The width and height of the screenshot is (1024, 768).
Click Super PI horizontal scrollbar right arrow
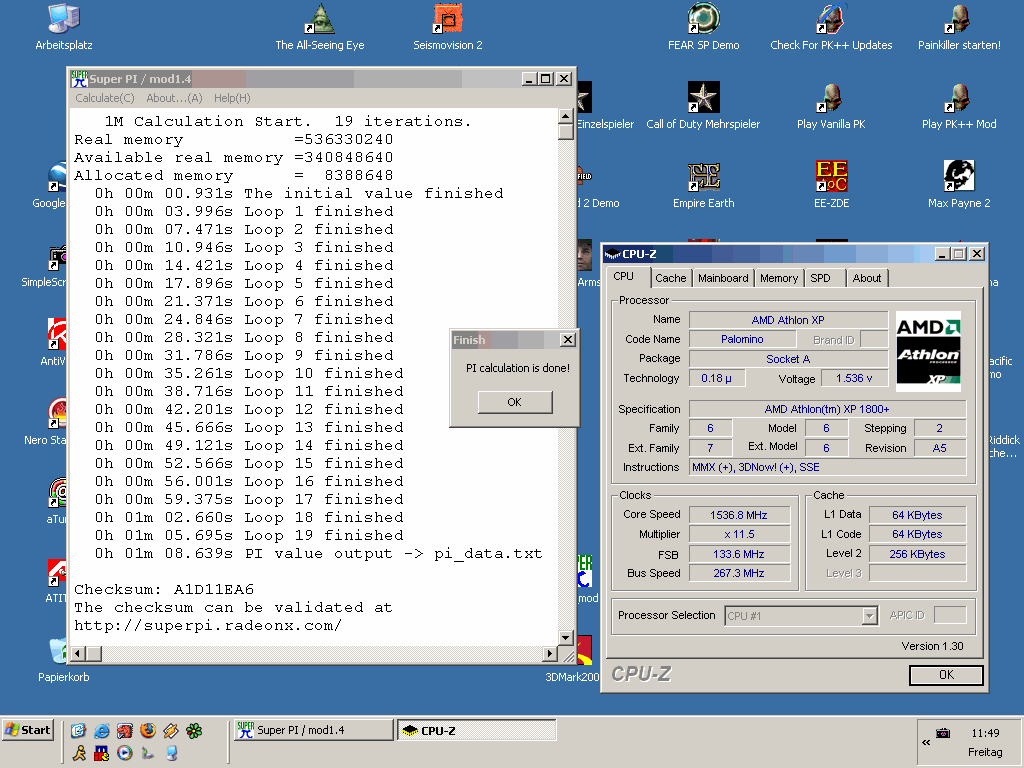[x=549, y=653]
